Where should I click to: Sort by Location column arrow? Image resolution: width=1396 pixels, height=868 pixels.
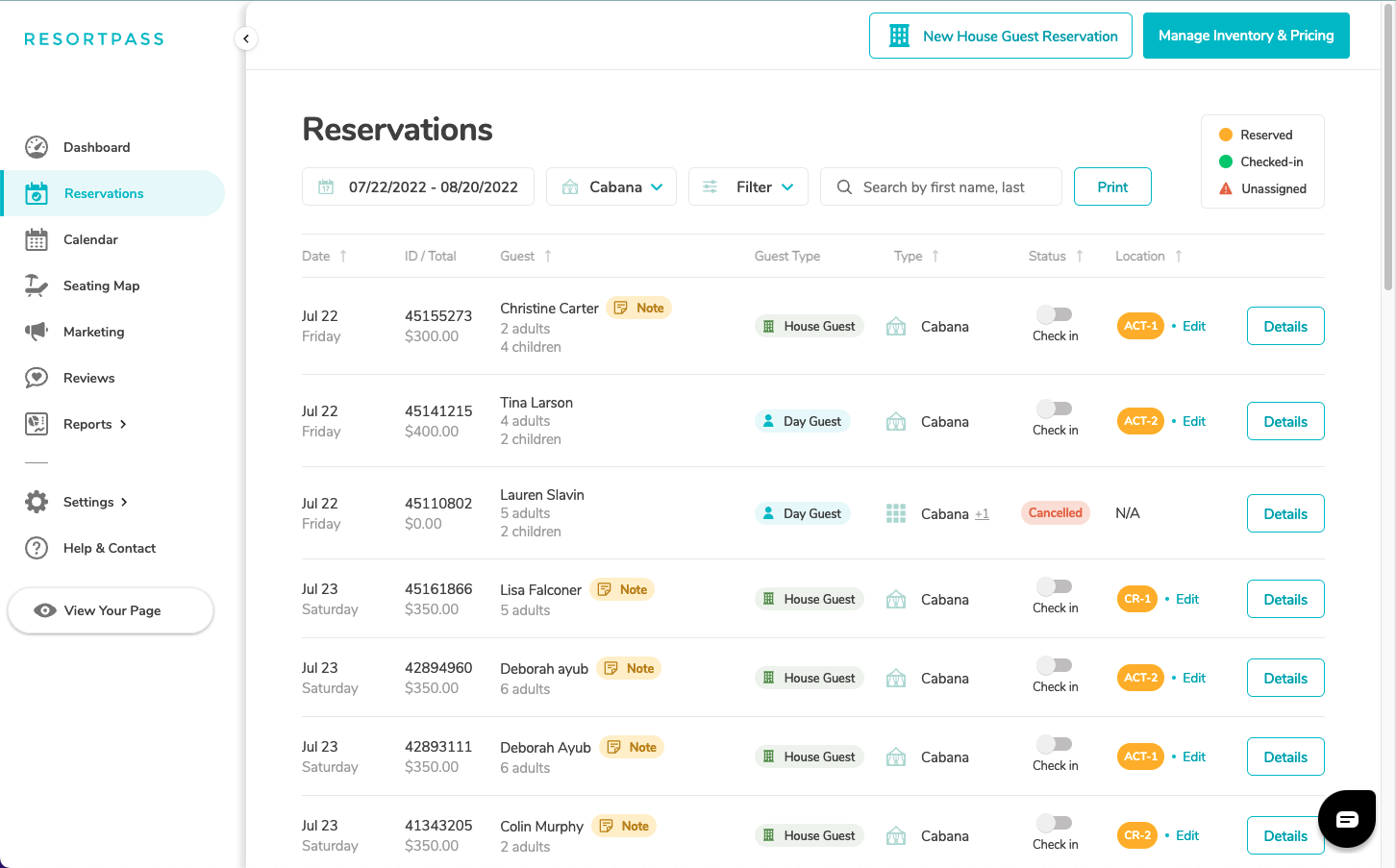pos(1179,256)
